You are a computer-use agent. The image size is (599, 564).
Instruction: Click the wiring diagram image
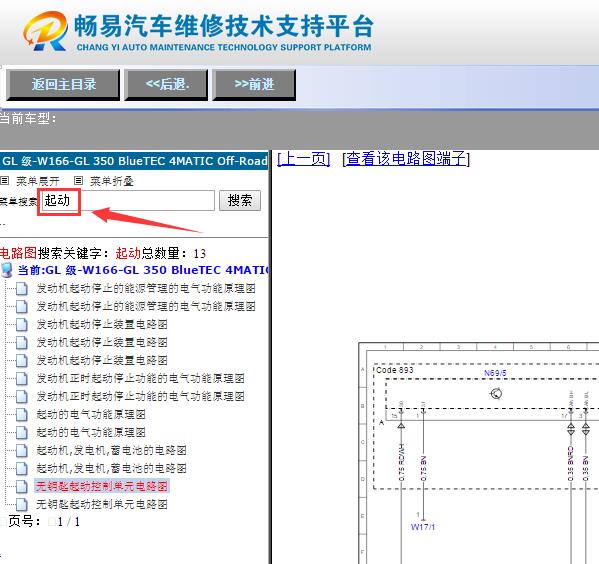[479, 453]
